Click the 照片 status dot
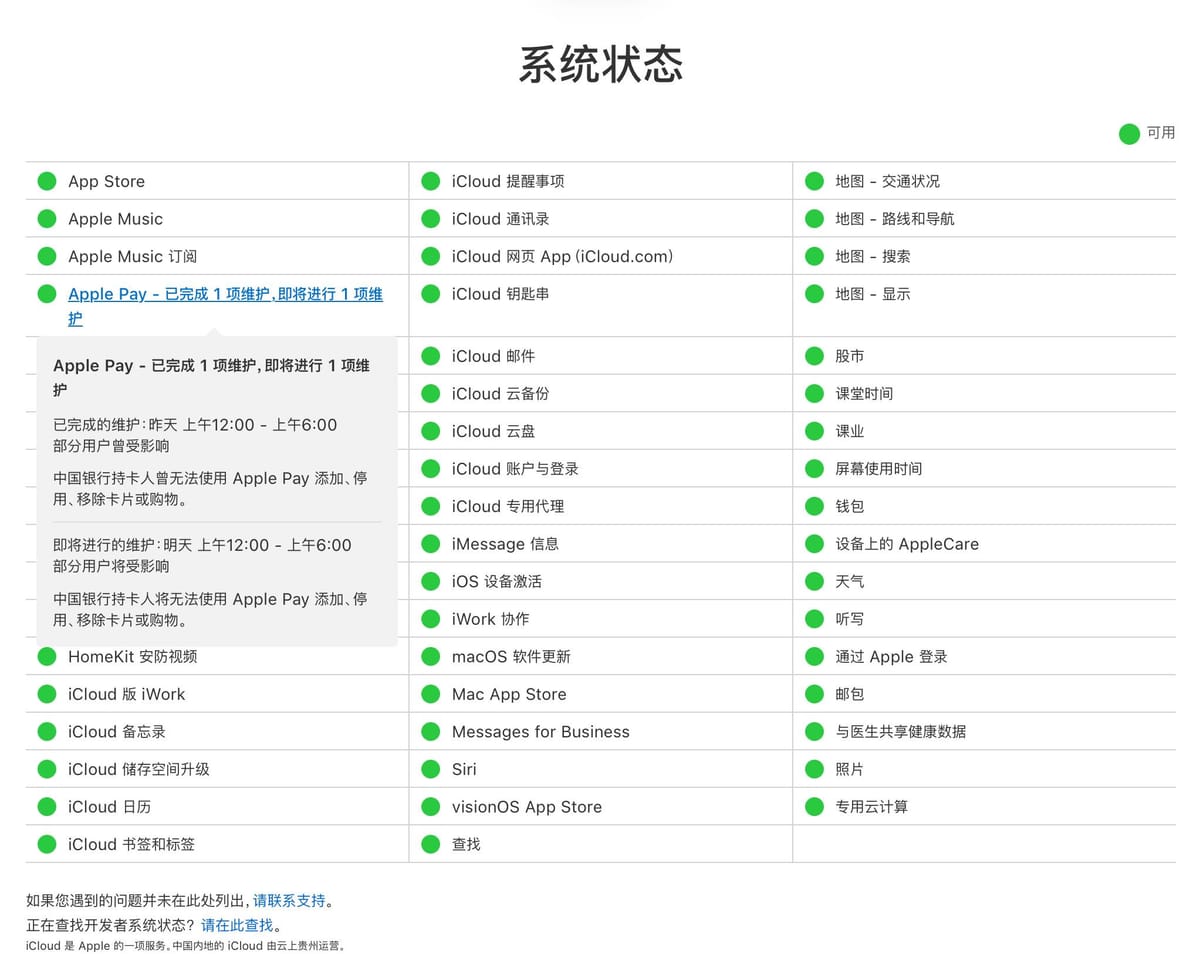Image resolution: width=1200 pixels, height=969 pixels. 813,769
